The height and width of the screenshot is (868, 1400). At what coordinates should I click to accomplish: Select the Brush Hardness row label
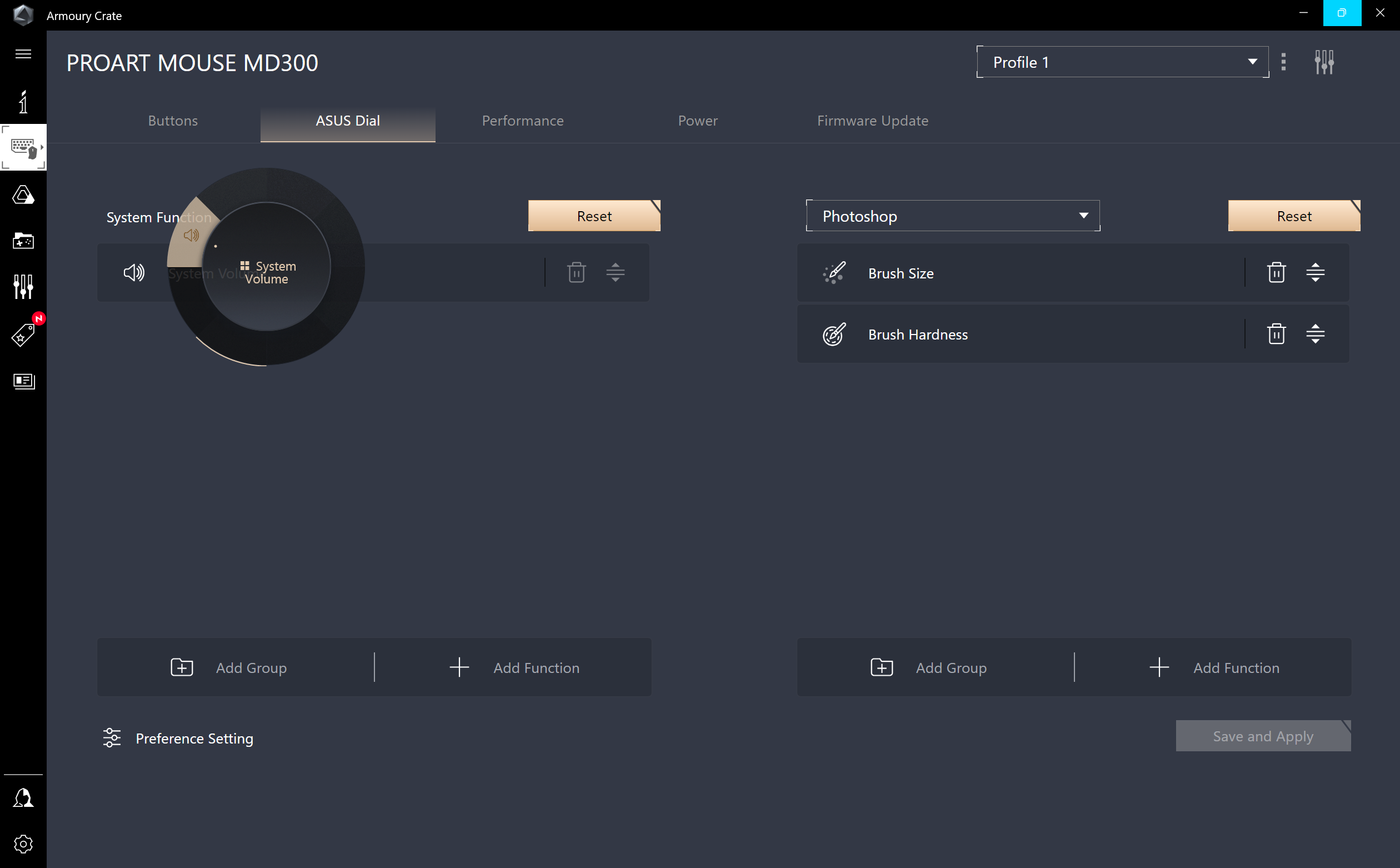(x=918, y=335)
